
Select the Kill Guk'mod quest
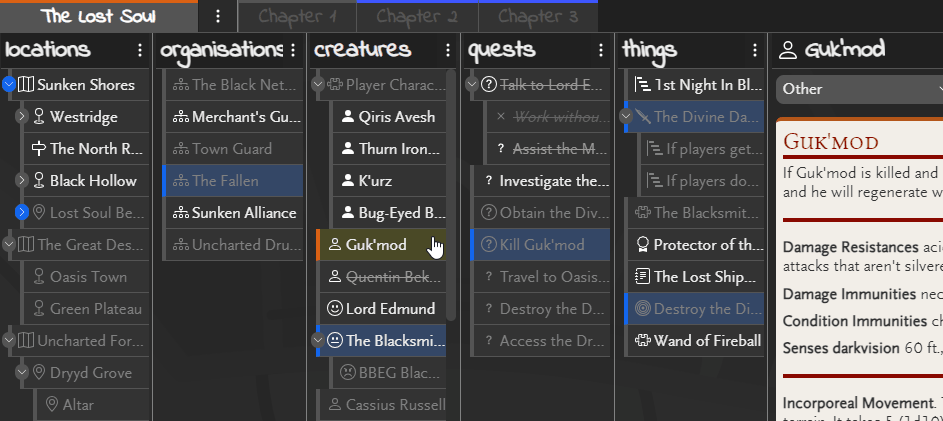[x=541, y=245]
